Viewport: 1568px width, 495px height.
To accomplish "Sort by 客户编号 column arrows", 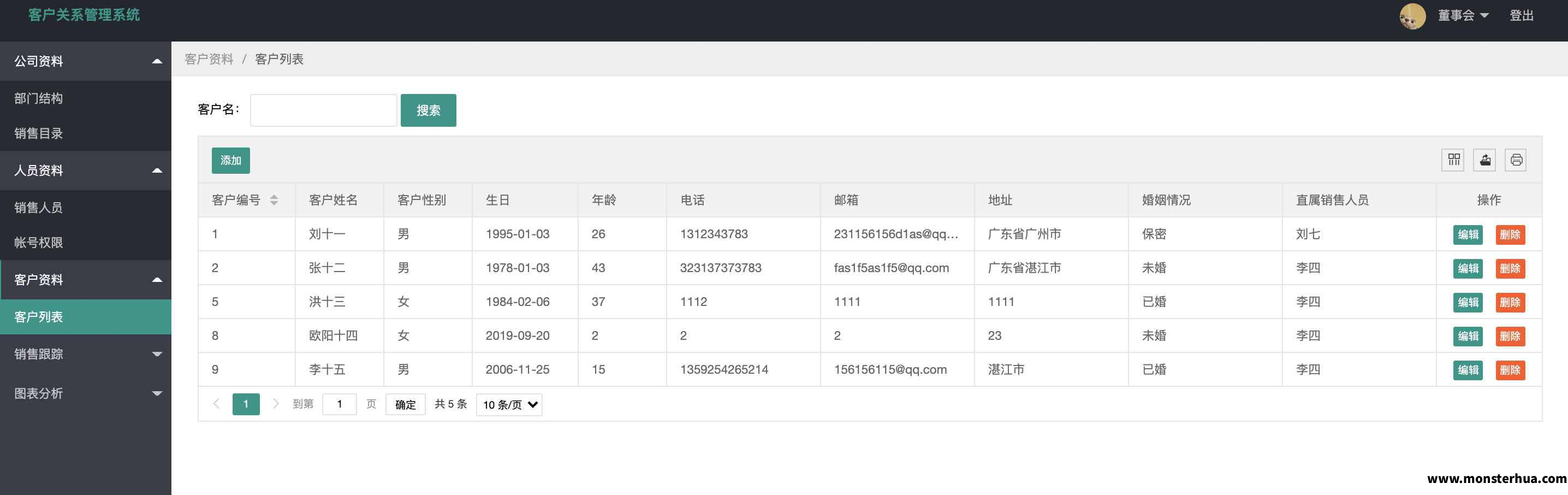I will click(274, 201).
